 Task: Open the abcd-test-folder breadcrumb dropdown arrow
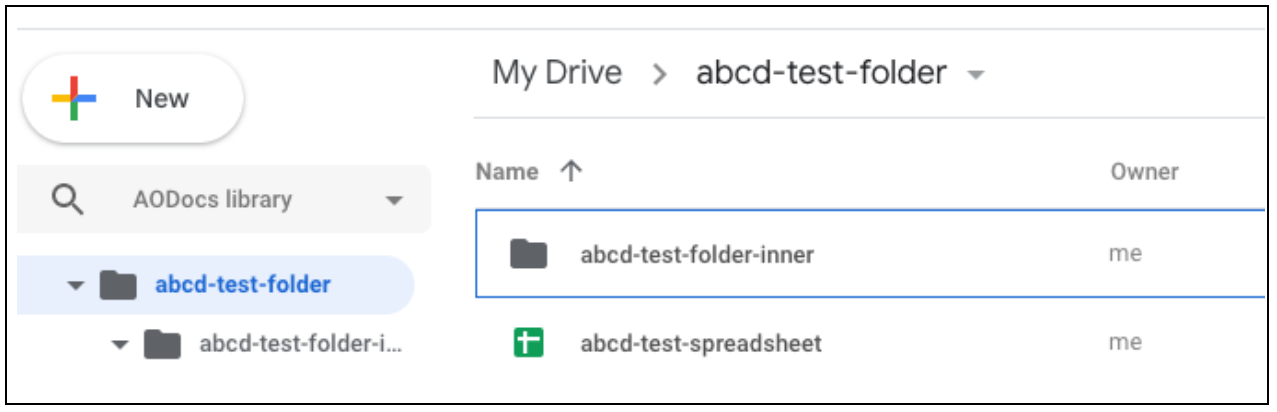(977, 75)
